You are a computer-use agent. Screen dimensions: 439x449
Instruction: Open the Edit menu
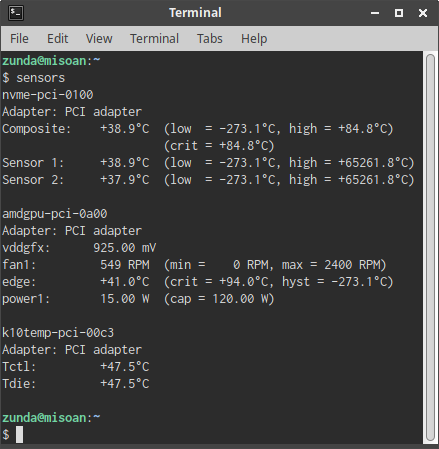coord(57,39)
